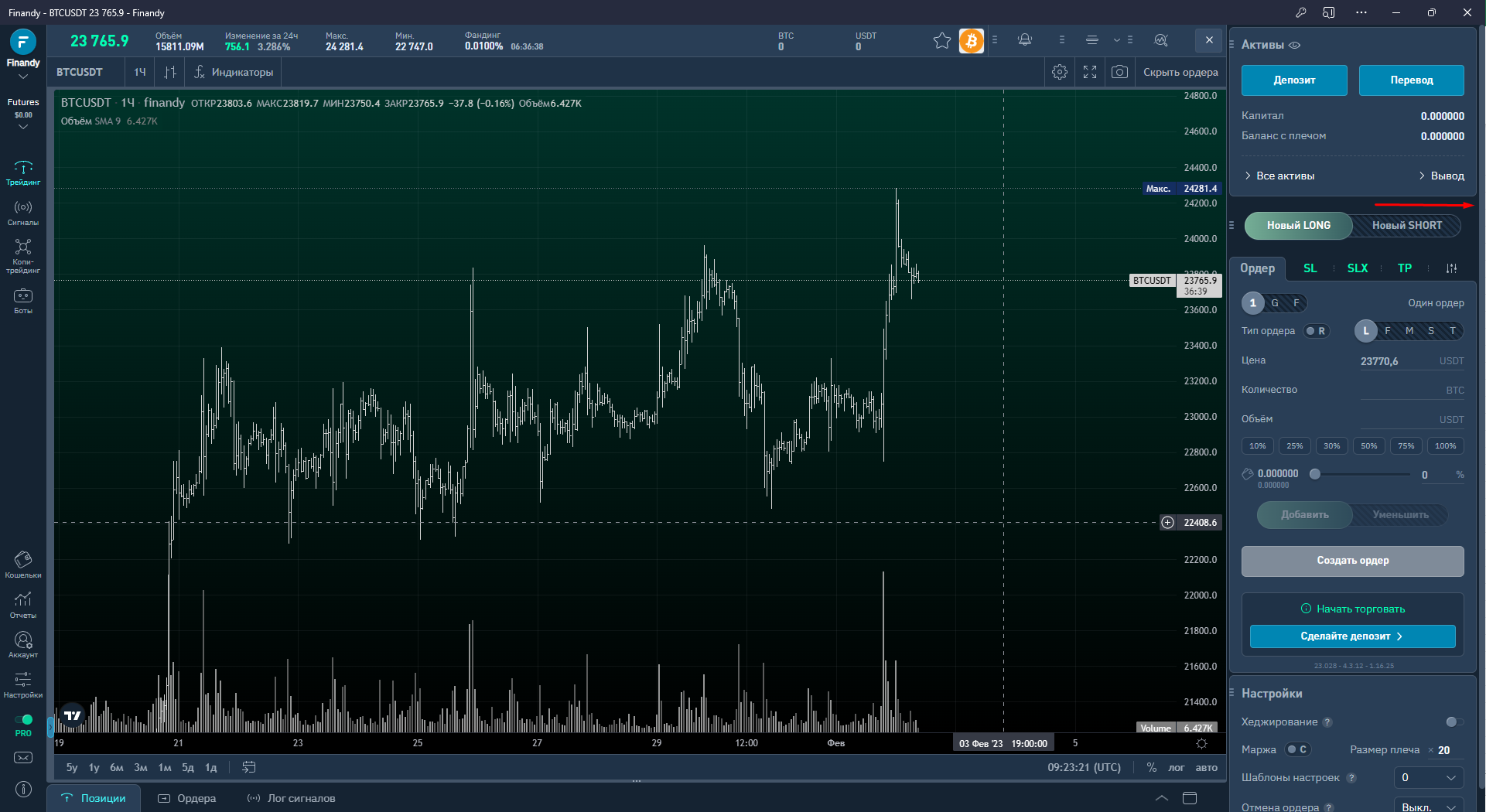Click Сделайте депозит button
Image resolution: width=1486 pixels, height=812 pixels.
1353,636
